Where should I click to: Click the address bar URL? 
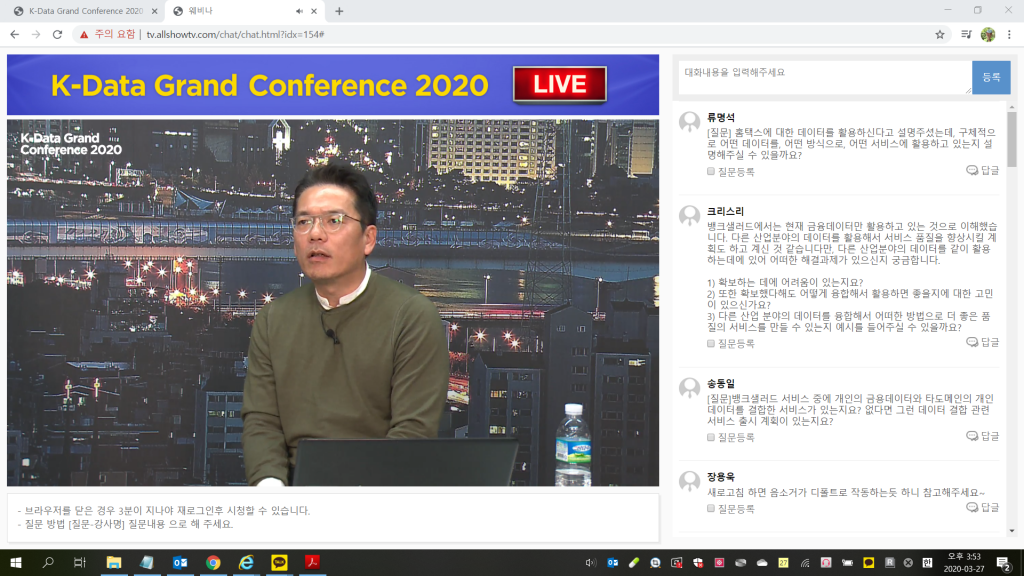235,35
